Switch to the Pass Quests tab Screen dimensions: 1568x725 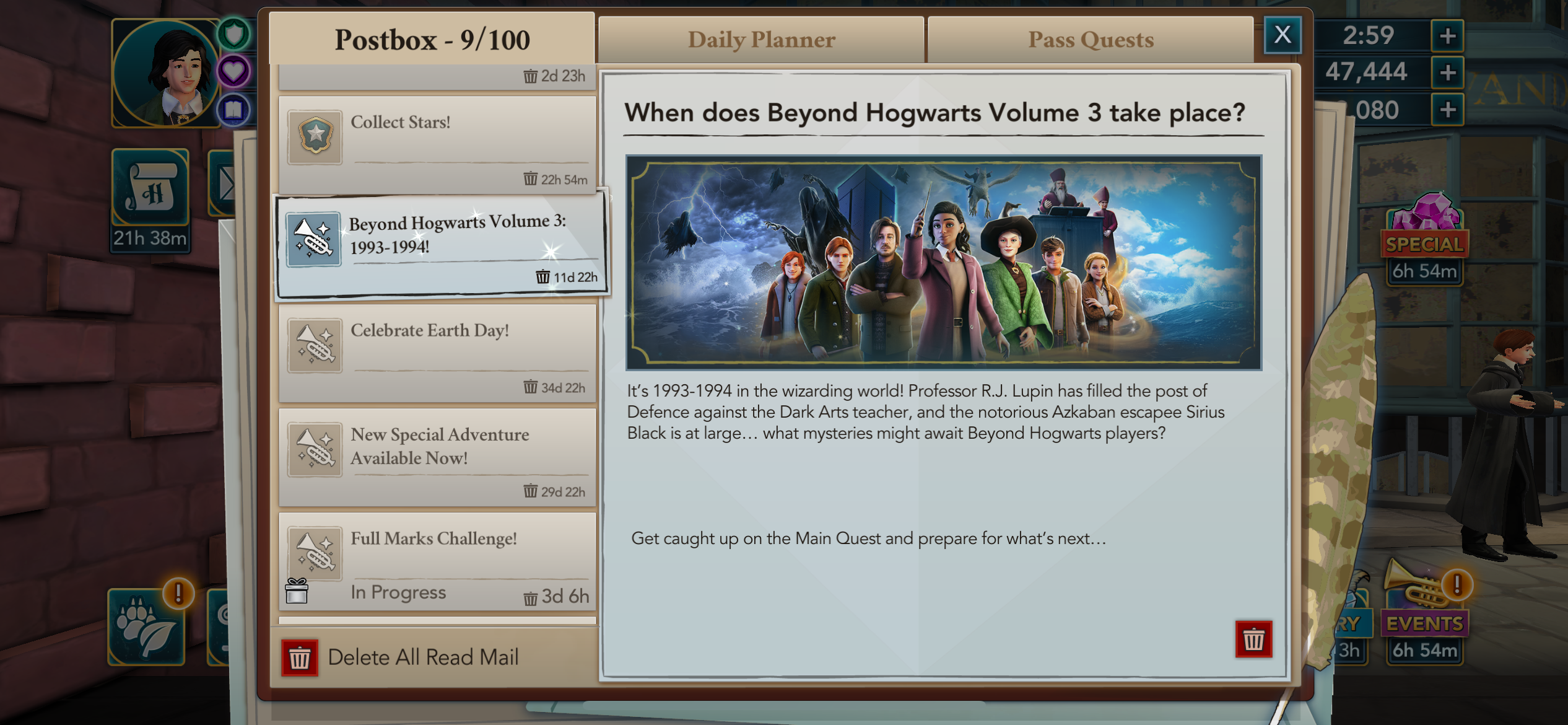(x=1091, y=40)
